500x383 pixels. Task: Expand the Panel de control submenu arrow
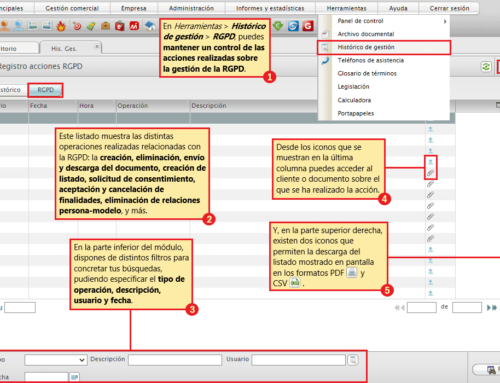(x=445, y=21)
